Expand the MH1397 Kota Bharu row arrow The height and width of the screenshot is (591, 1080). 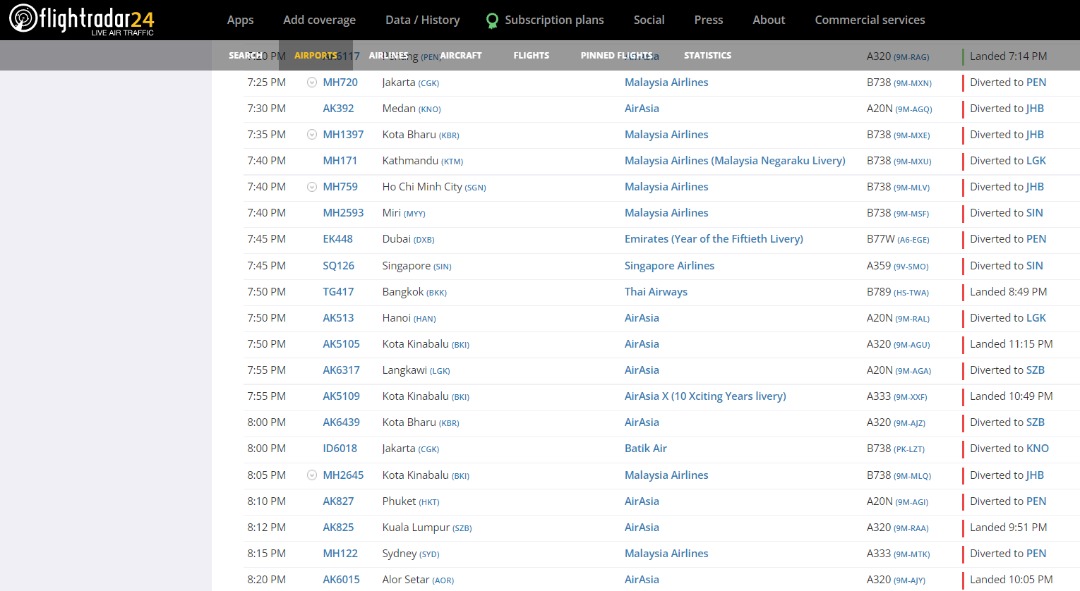point(311,134)
